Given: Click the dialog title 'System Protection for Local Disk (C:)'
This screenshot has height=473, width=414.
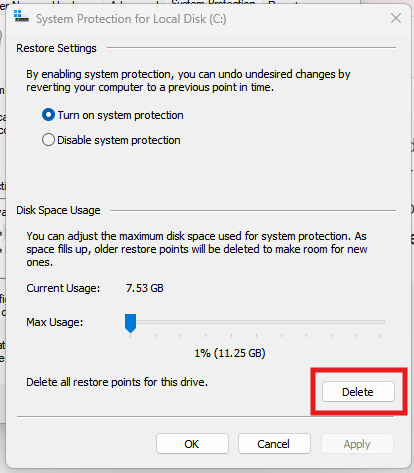Looking at the screenshot, I should 131,19.
